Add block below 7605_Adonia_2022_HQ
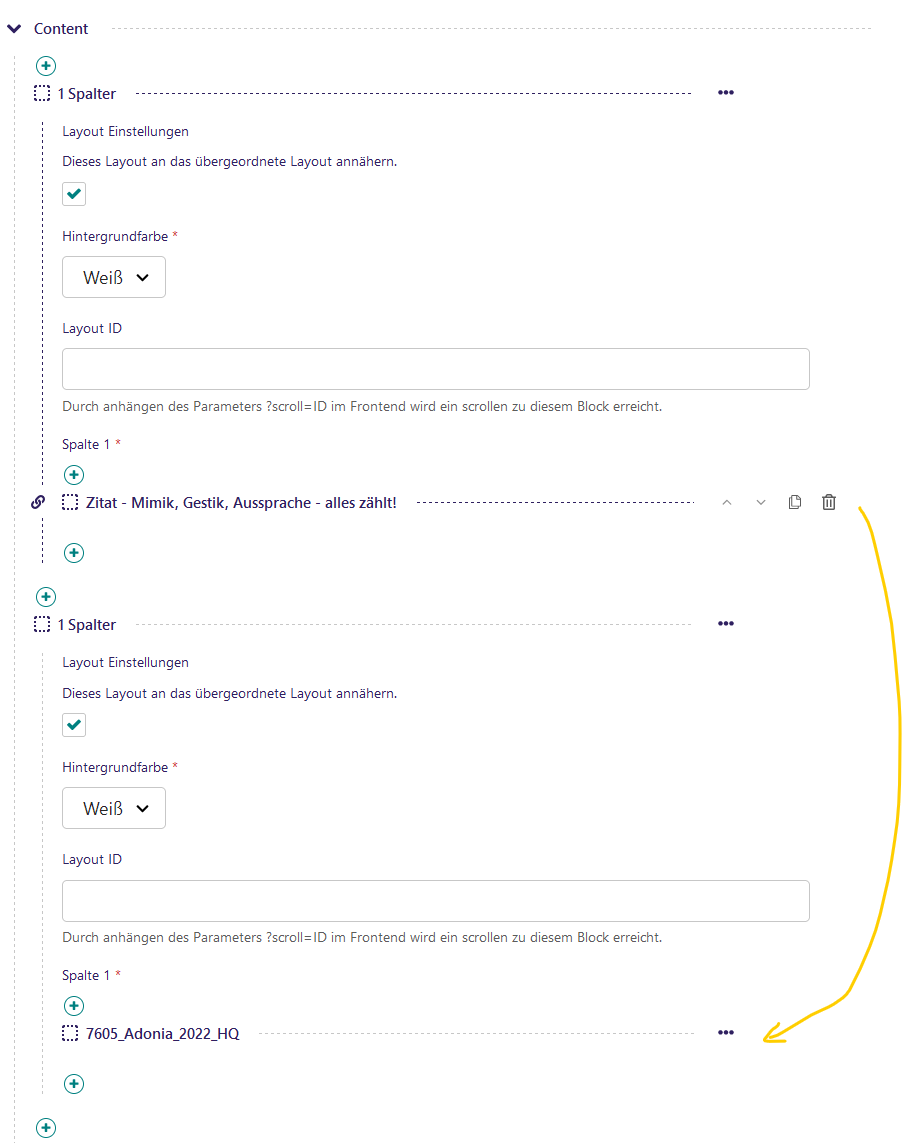903x1143 pixels. [x=74, y=1084]
